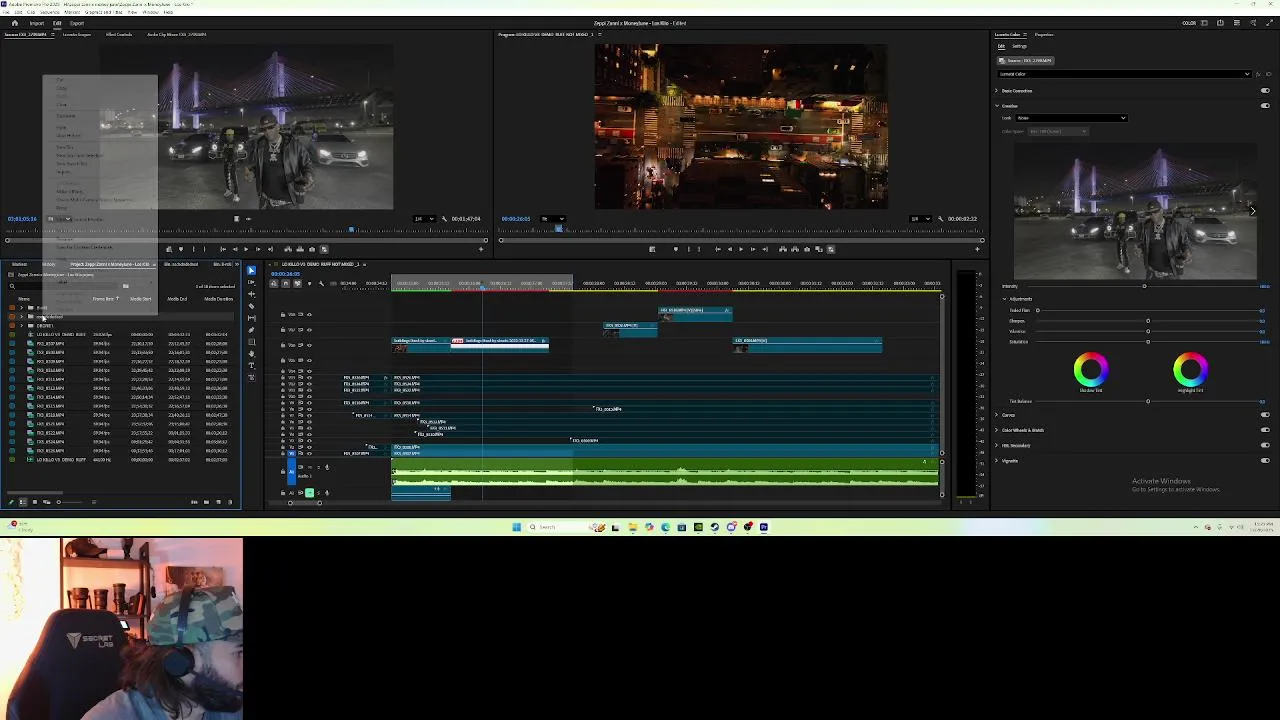Collapse the Adjustments group

click(x=1005, y=299)
